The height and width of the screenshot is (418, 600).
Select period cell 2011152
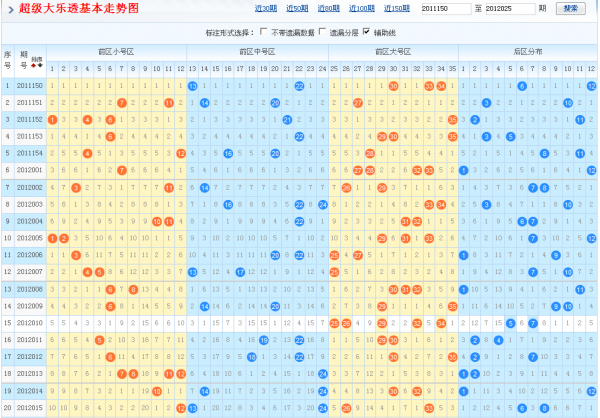(x=30, y=119)
